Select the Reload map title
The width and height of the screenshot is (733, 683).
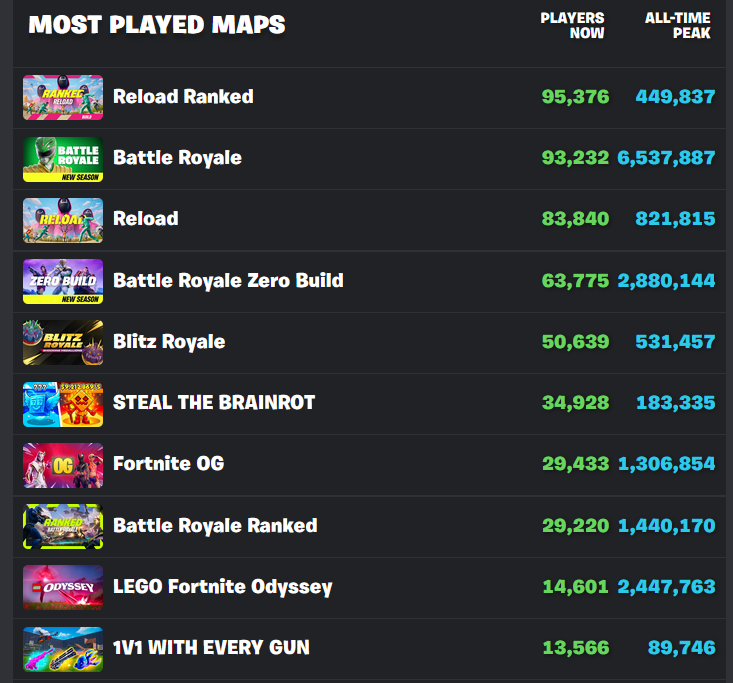point(146,219)
